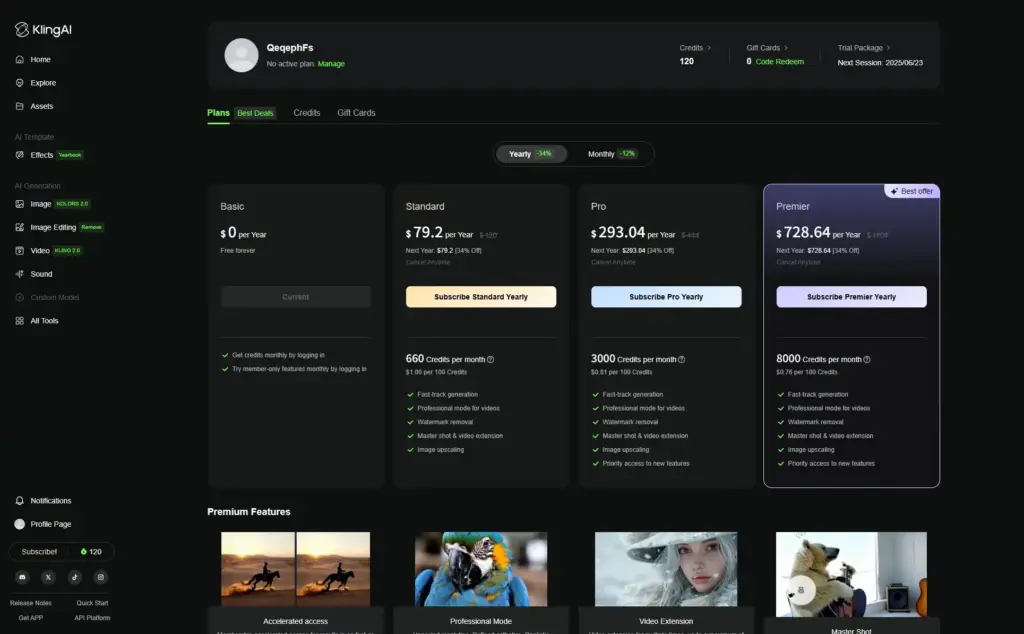Click the Image Editing icon

[20, 227]
